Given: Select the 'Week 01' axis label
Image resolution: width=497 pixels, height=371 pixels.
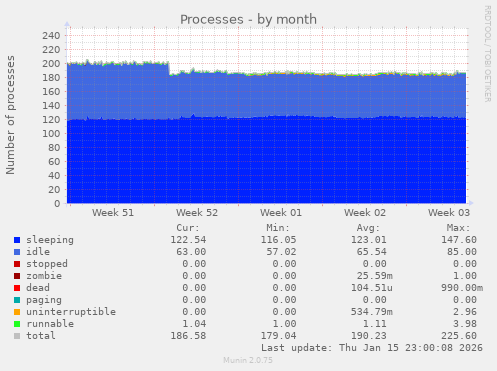Looking at the screenshot, I should [281, 213].
